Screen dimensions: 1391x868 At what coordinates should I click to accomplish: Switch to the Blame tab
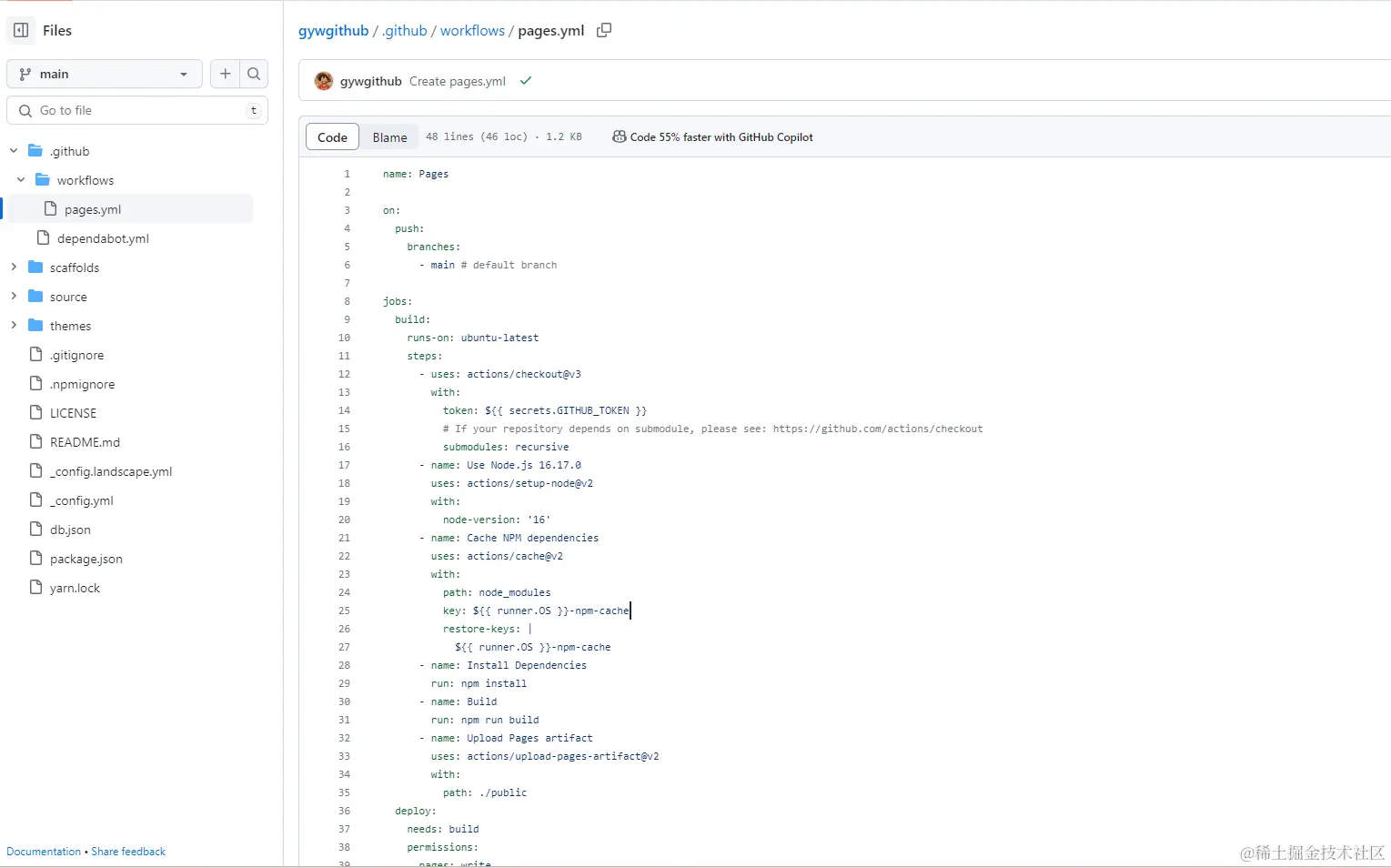[389, 137]
